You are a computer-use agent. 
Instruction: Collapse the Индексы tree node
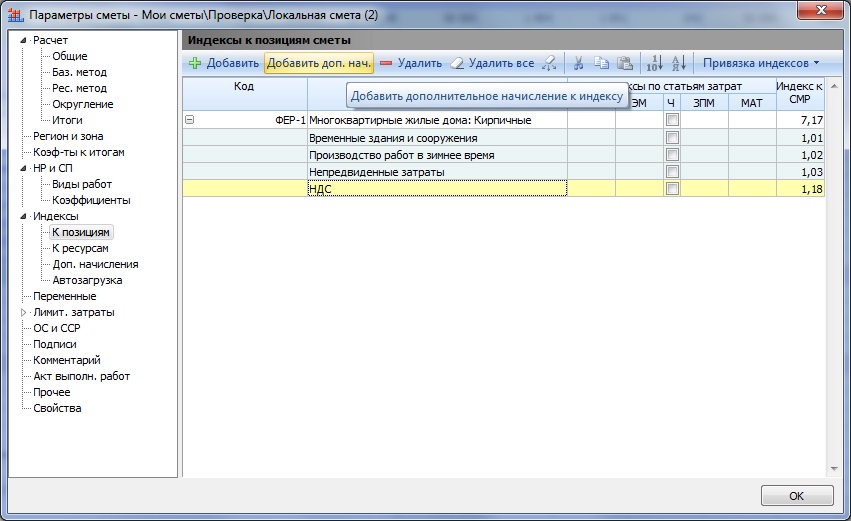point(23,216)
